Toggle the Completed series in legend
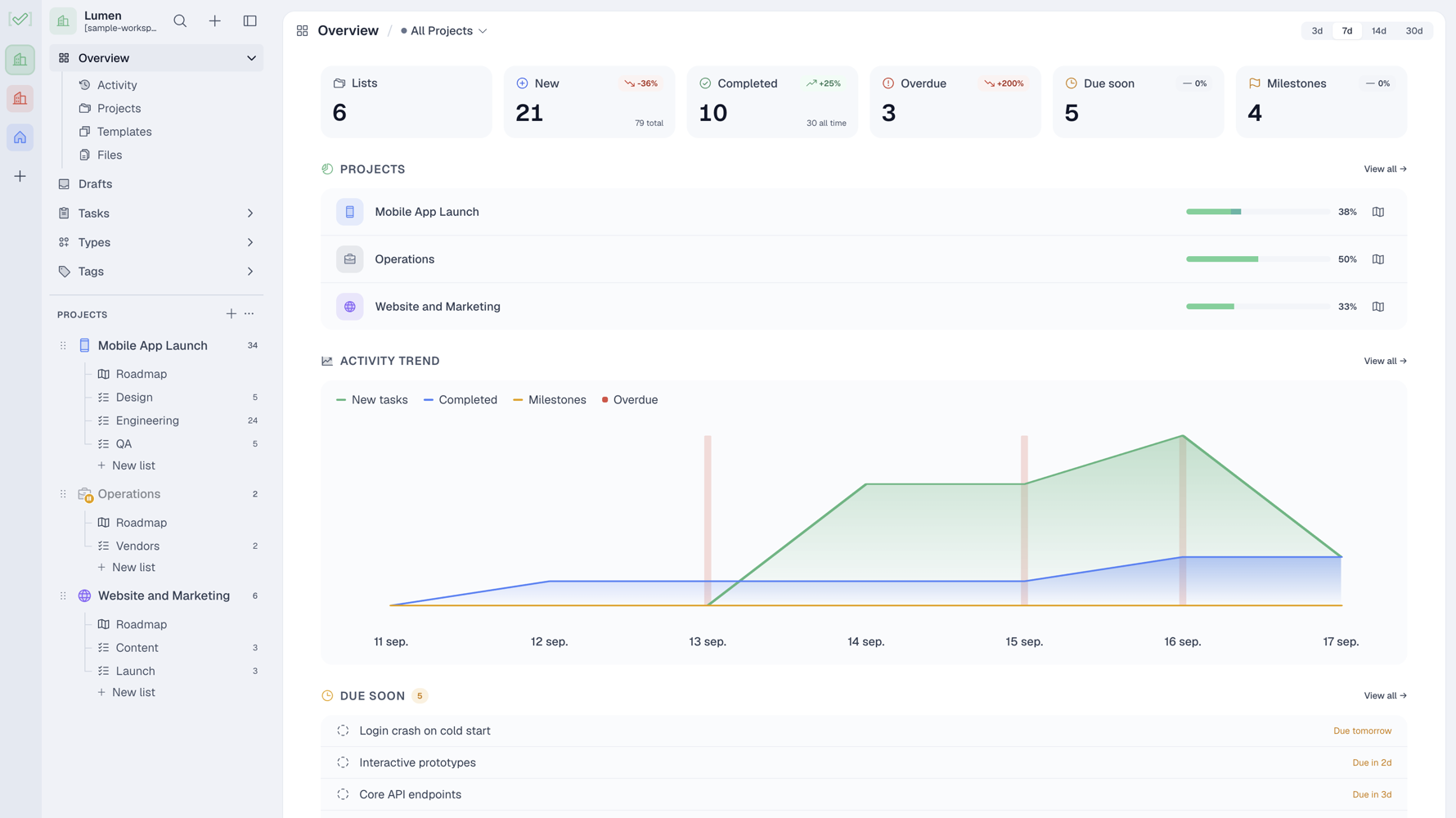The height and width of the screenshot is (818, 1456). (x=461, y=400)
